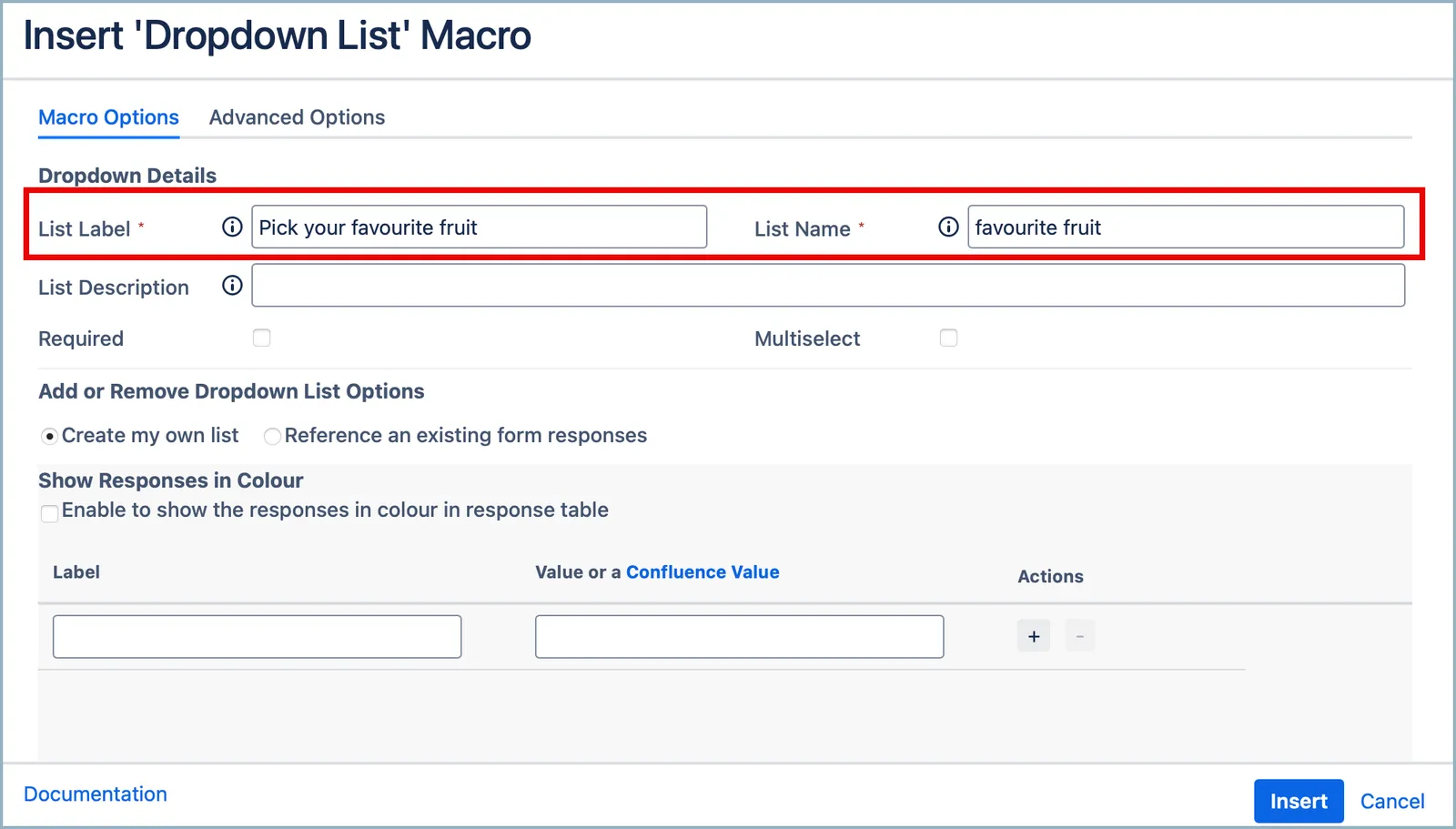Choose Reference an existing form responses radio
The width and height of the screenshot is (1456, 829).
272,437
